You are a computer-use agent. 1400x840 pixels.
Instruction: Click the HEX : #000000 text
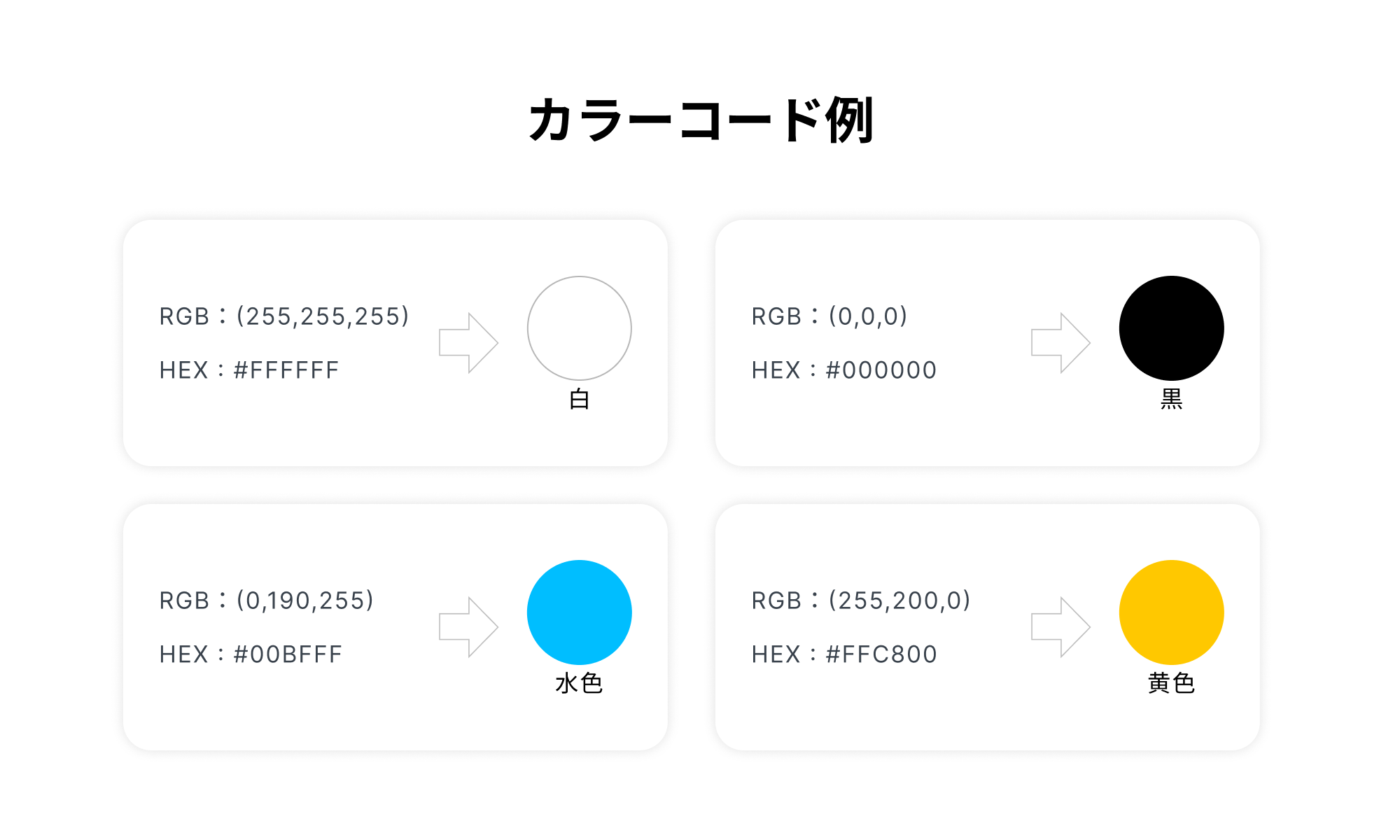point(844,370)
